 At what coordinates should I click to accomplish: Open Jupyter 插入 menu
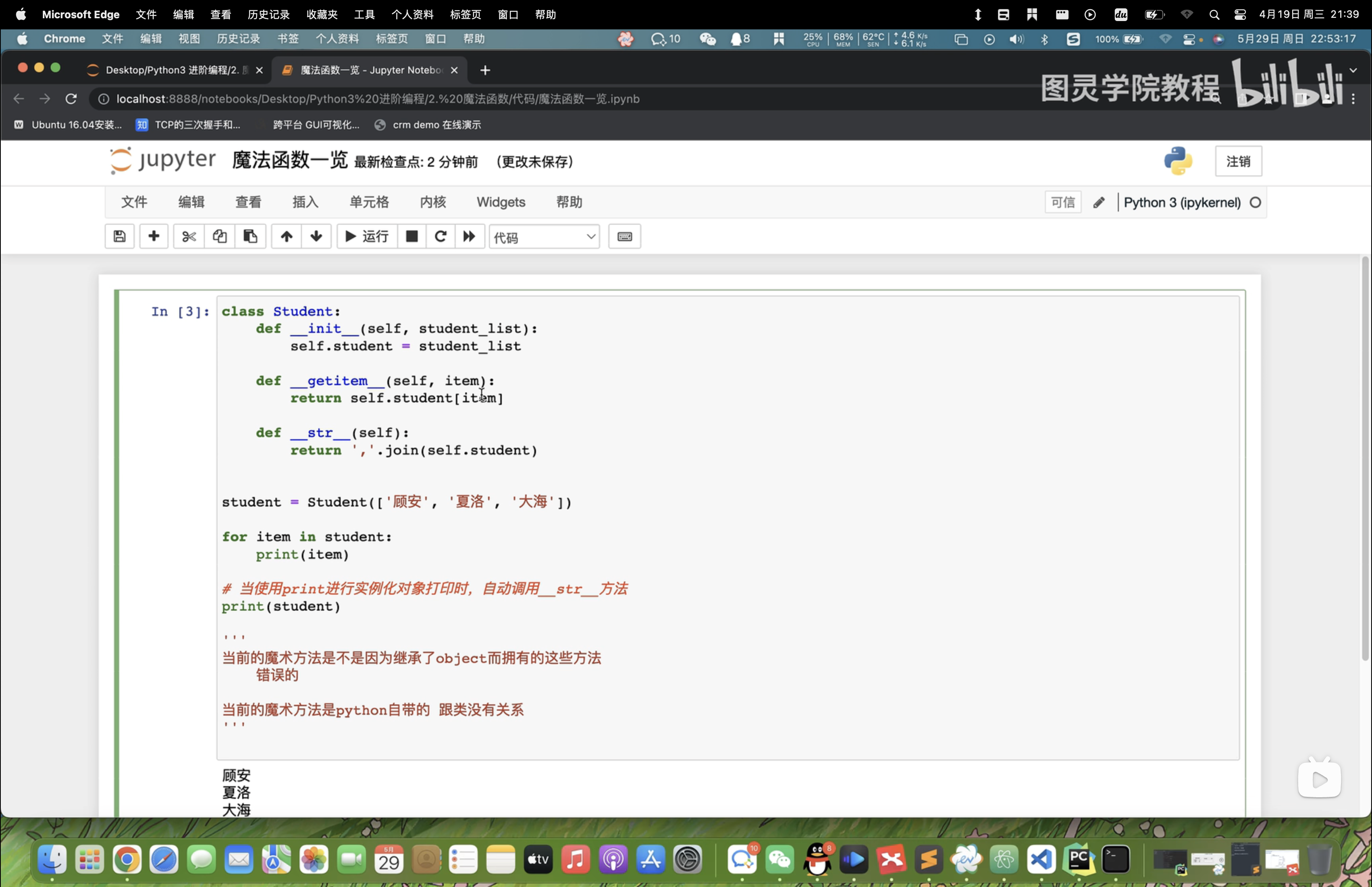[305, 202]
